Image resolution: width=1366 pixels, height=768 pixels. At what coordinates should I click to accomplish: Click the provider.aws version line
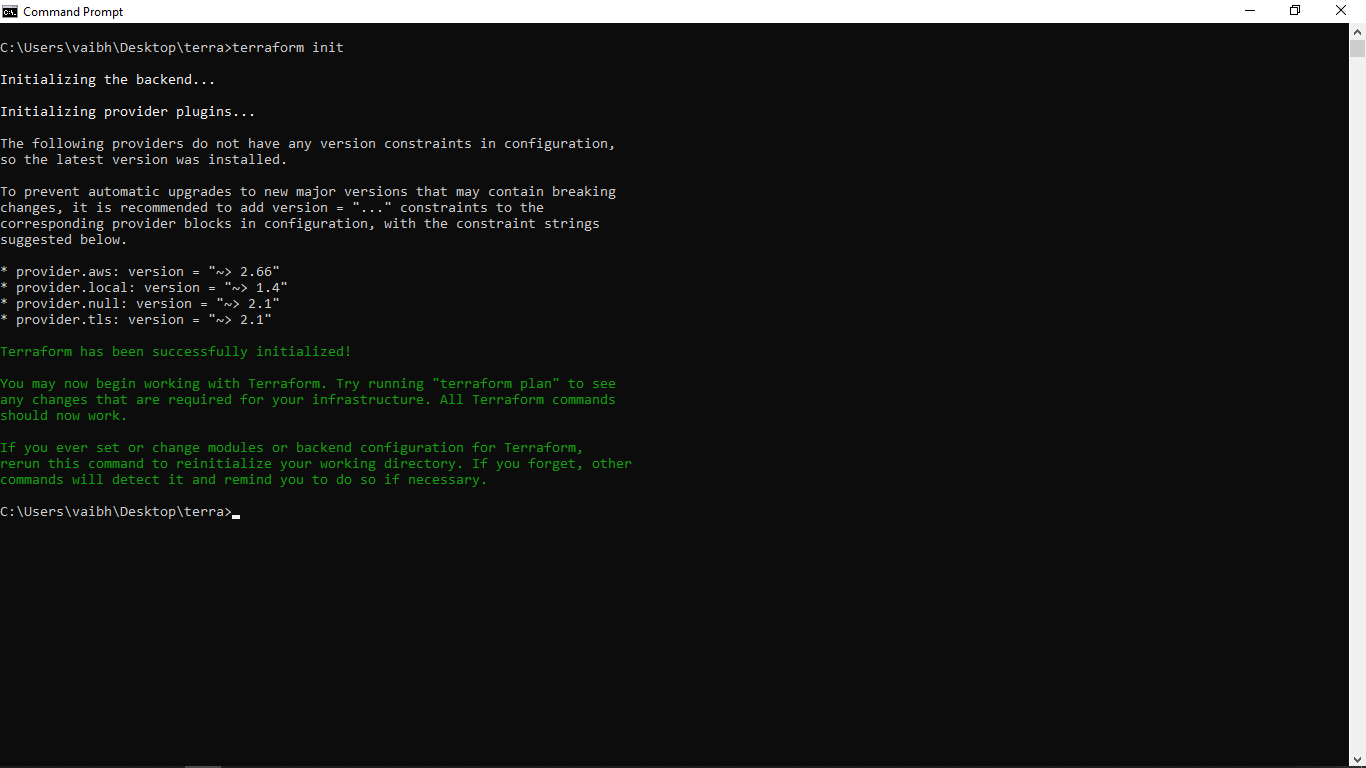[140, 271]
